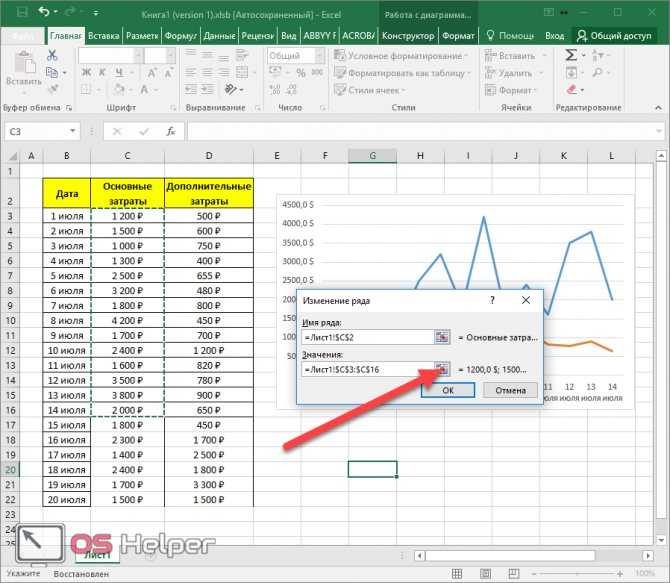The height and width of the screenshot is (583, 670).
Task: Click the Вход sign-in link
Action: click(x=554, y=36)
